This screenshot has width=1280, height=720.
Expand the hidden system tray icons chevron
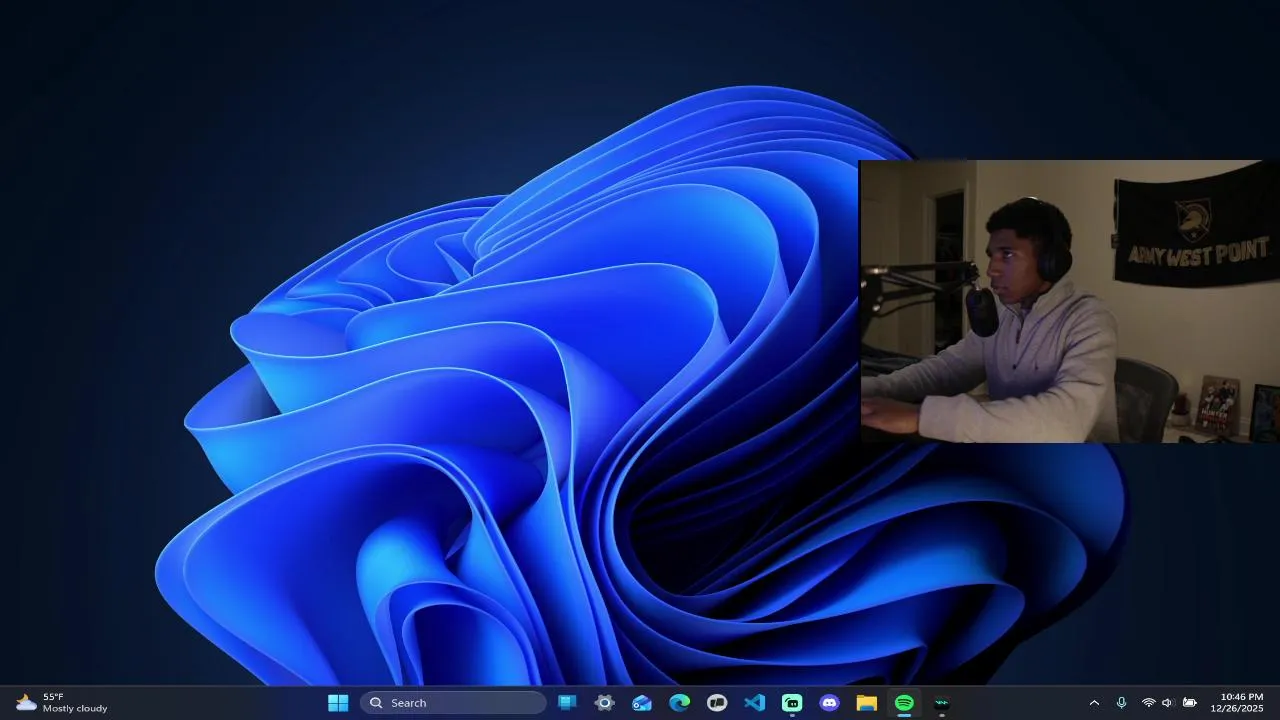(1094, 703)
